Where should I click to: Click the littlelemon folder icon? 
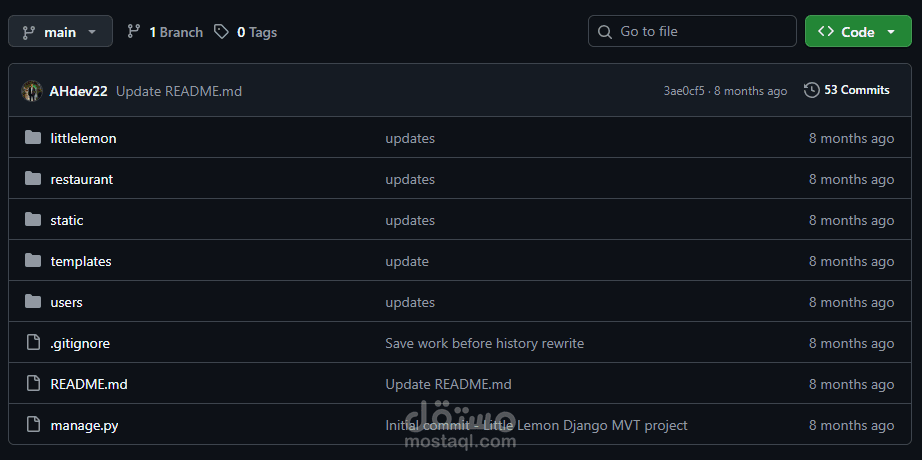(33, 138)
